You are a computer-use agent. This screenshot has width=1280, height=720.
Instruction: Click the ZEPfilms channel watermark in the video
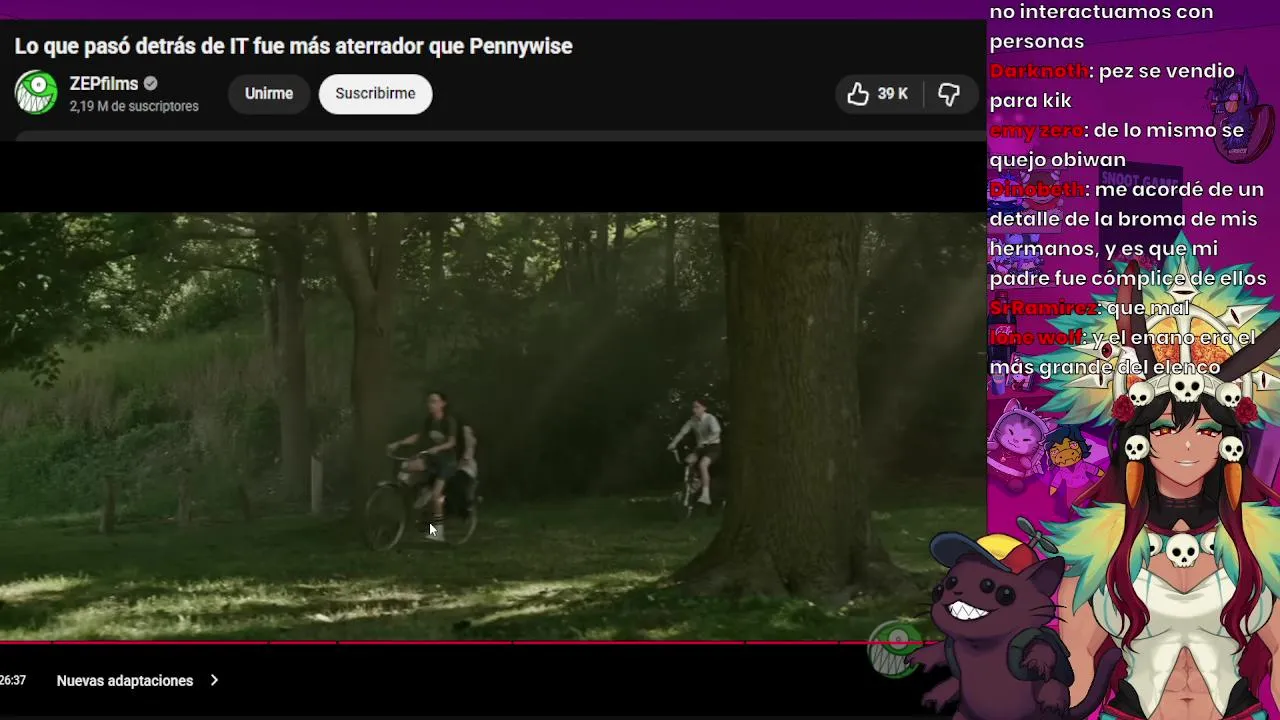893,648
